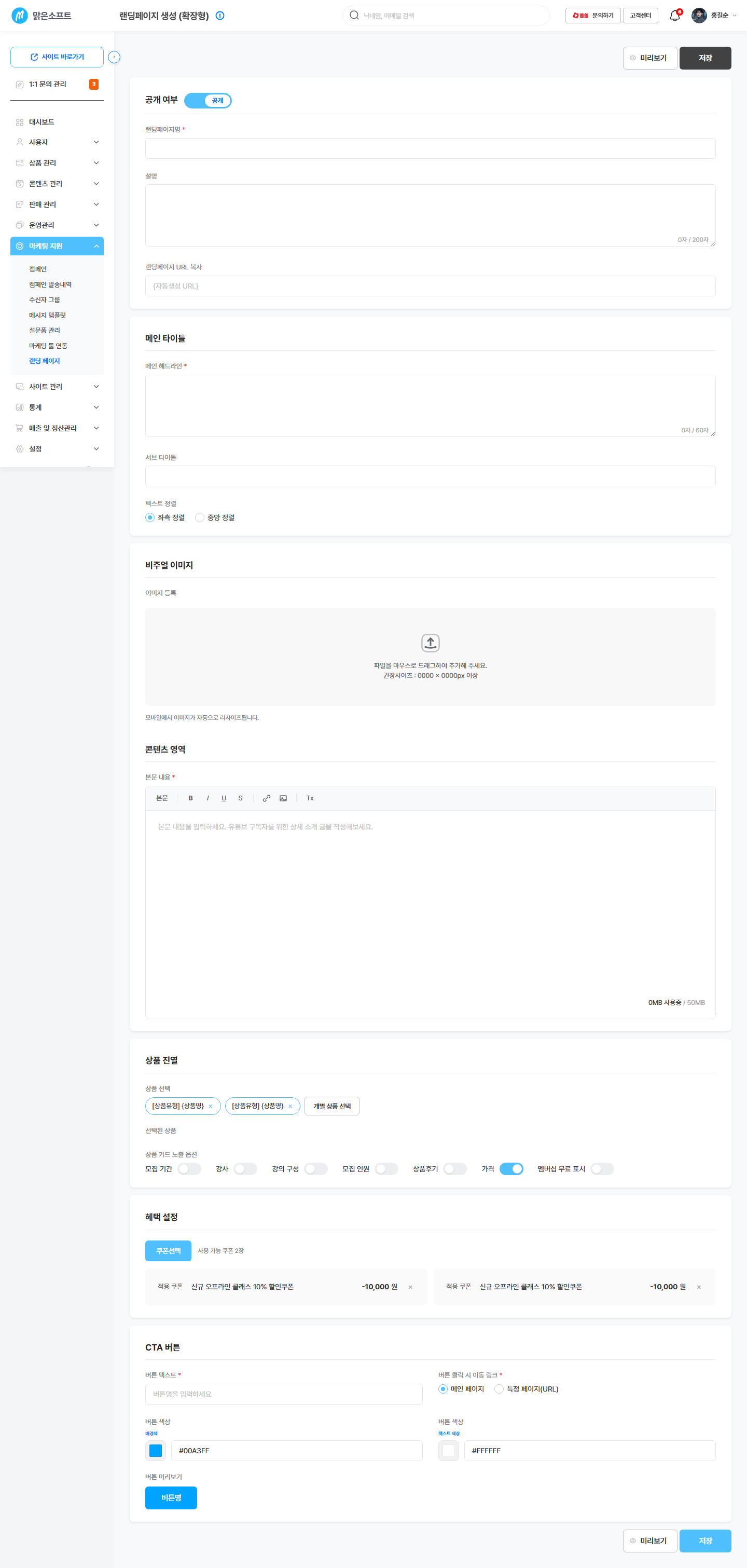Enable the 모집 기간 toggle
Image resolution: width=747 pixels, height=1568 pixels.
point(189,1169)
